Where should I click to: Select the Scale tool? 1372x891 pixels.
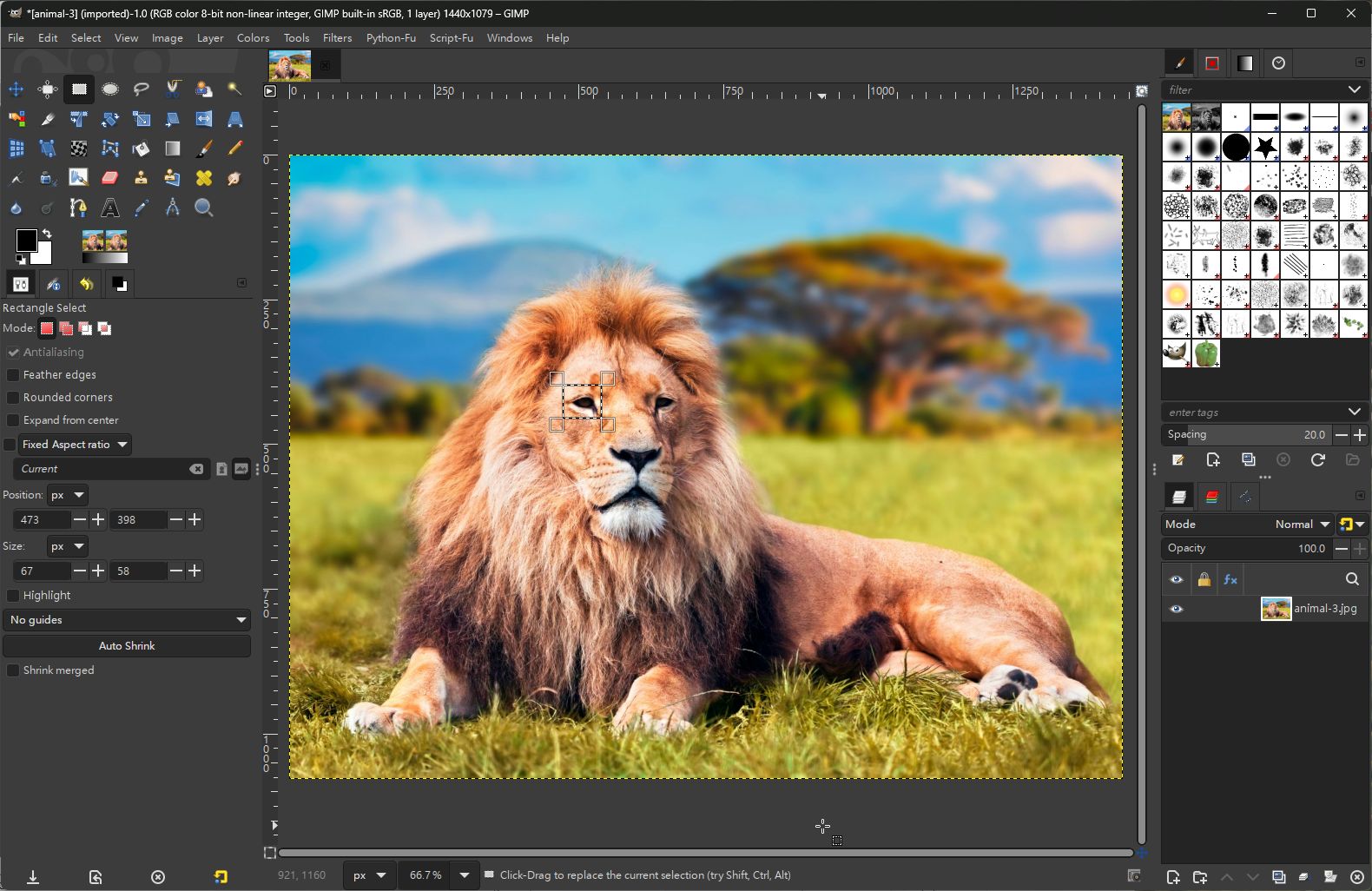tap(142, 119)
